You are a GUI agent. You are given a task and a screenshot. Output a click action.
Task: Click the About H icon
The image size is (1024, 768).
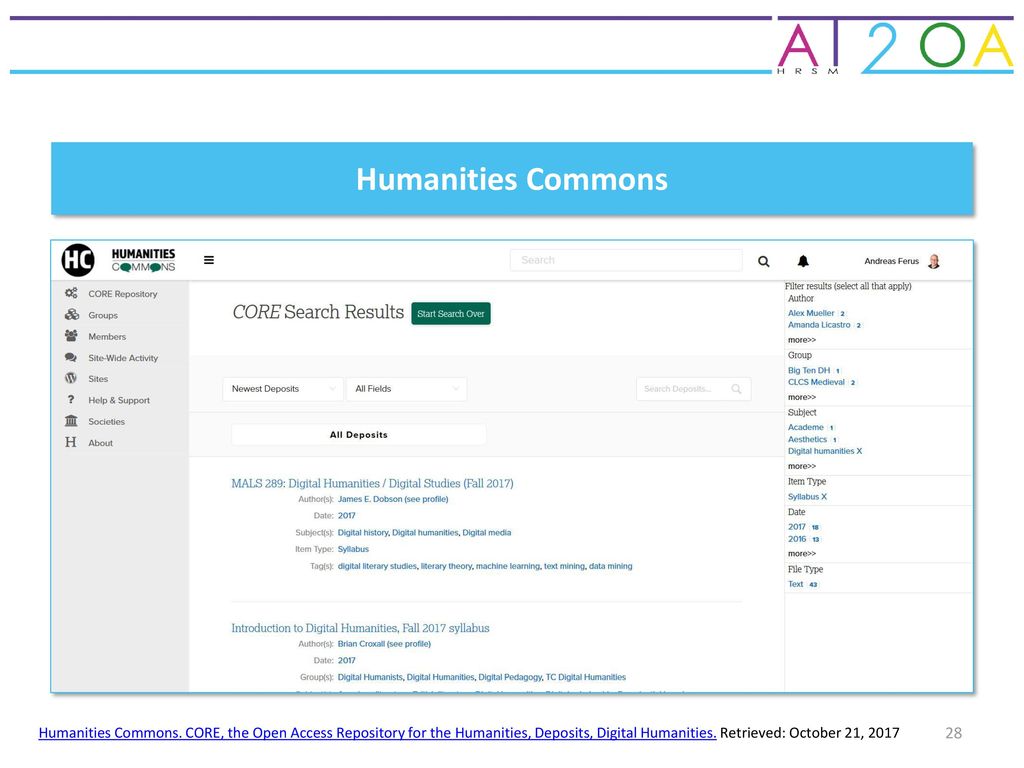point(71,442)
